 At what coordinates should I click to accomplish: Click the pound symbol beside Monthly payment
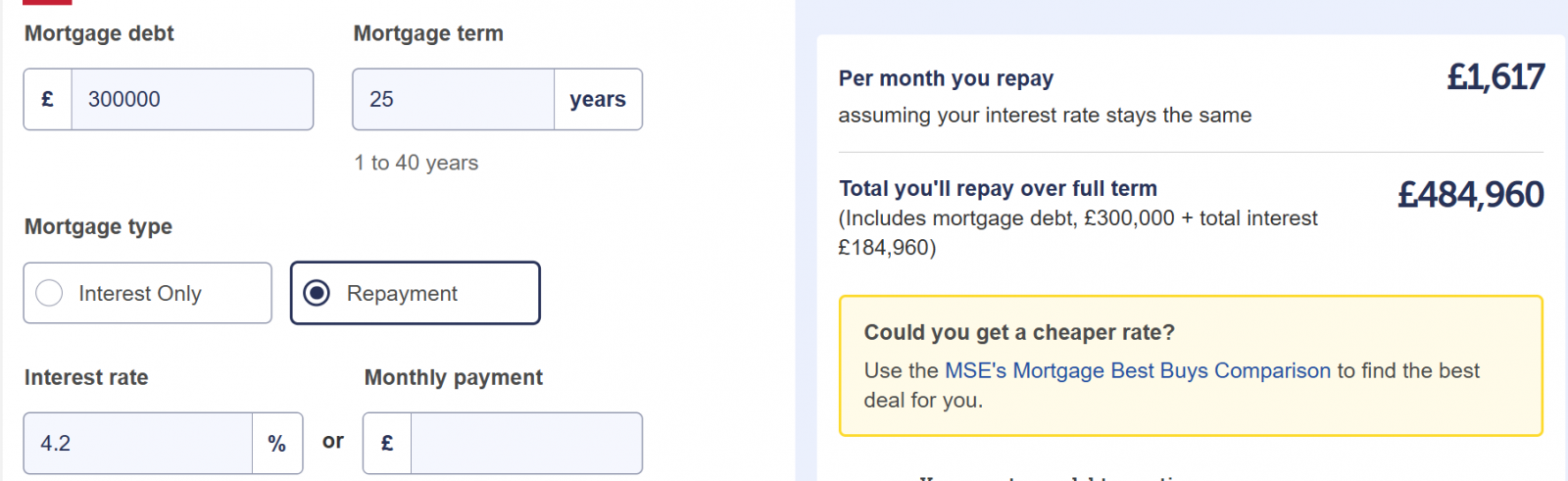[x=387, y=444]
